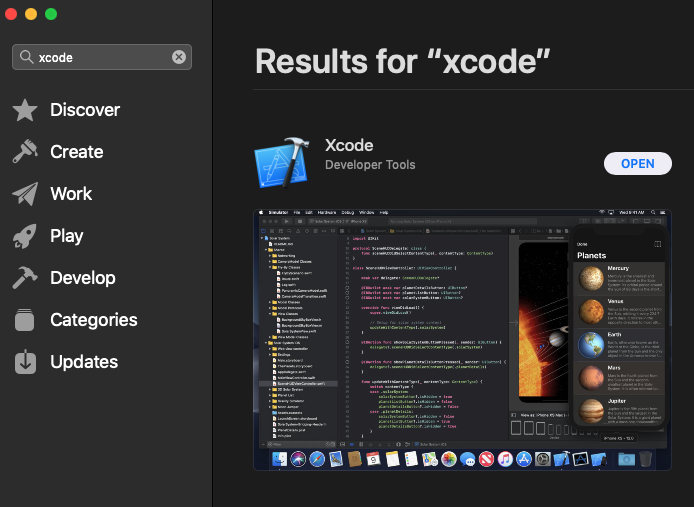Clear the xcode search text
This screenshot has width=694, height=507.
click(179, 57)
